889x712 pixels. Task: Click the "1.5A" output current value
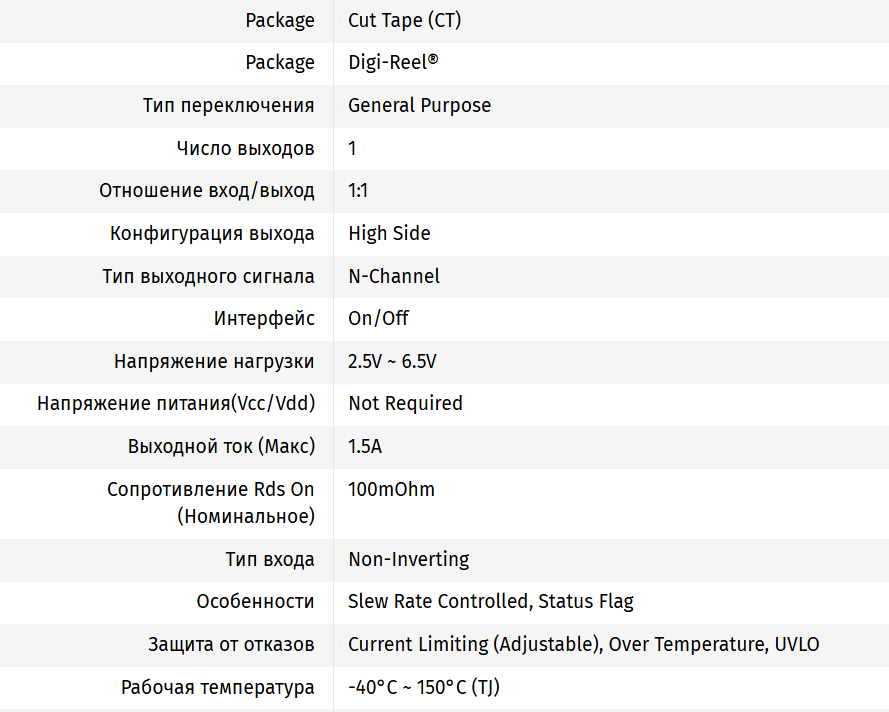coord(365,447)
